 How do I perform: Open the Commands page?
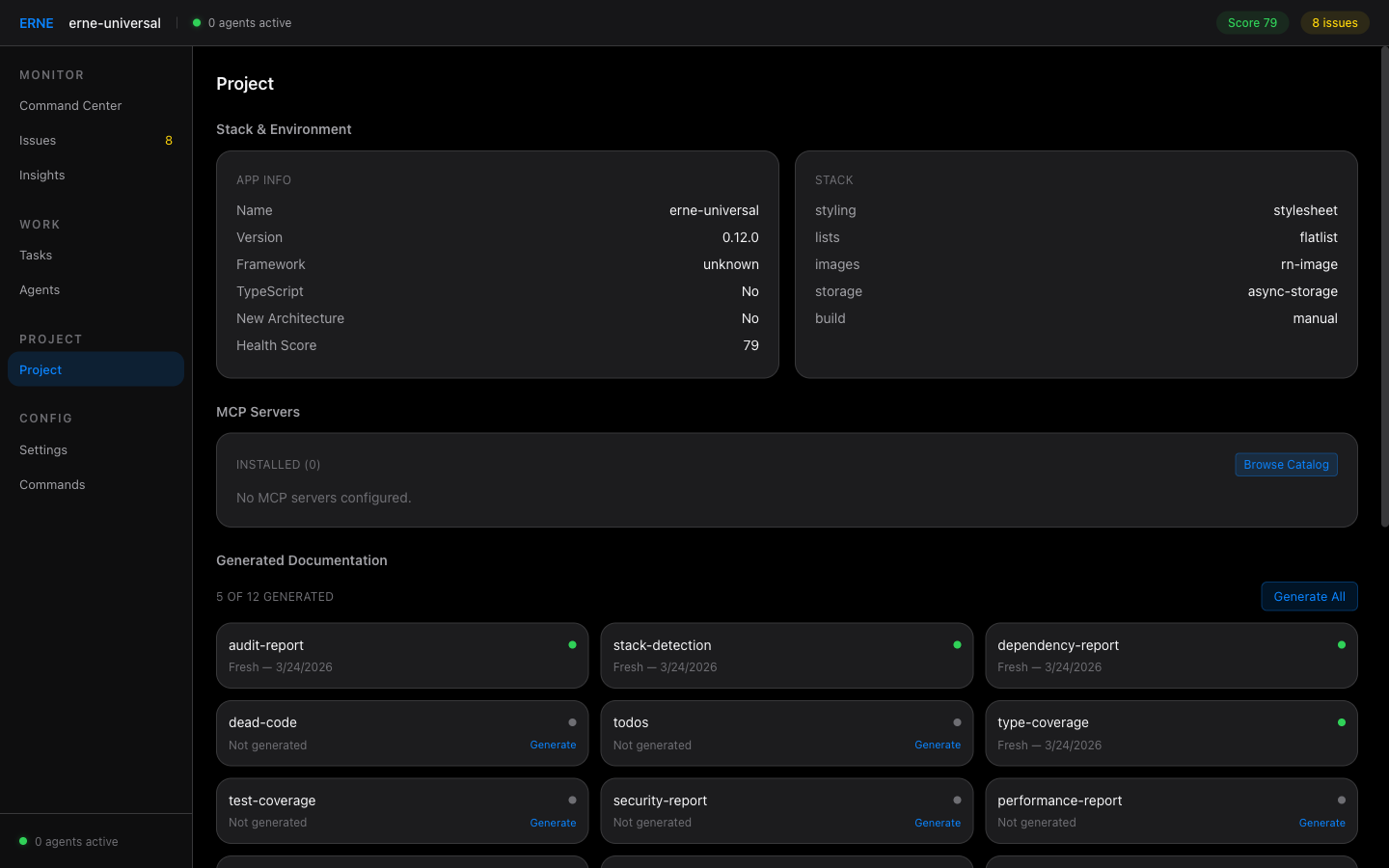pyautogui.click(x=52, y=485)
